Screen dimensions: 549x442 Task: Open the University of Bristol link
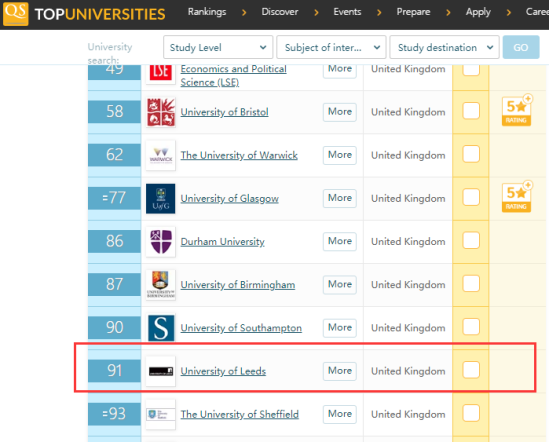[x=224, y=112]
